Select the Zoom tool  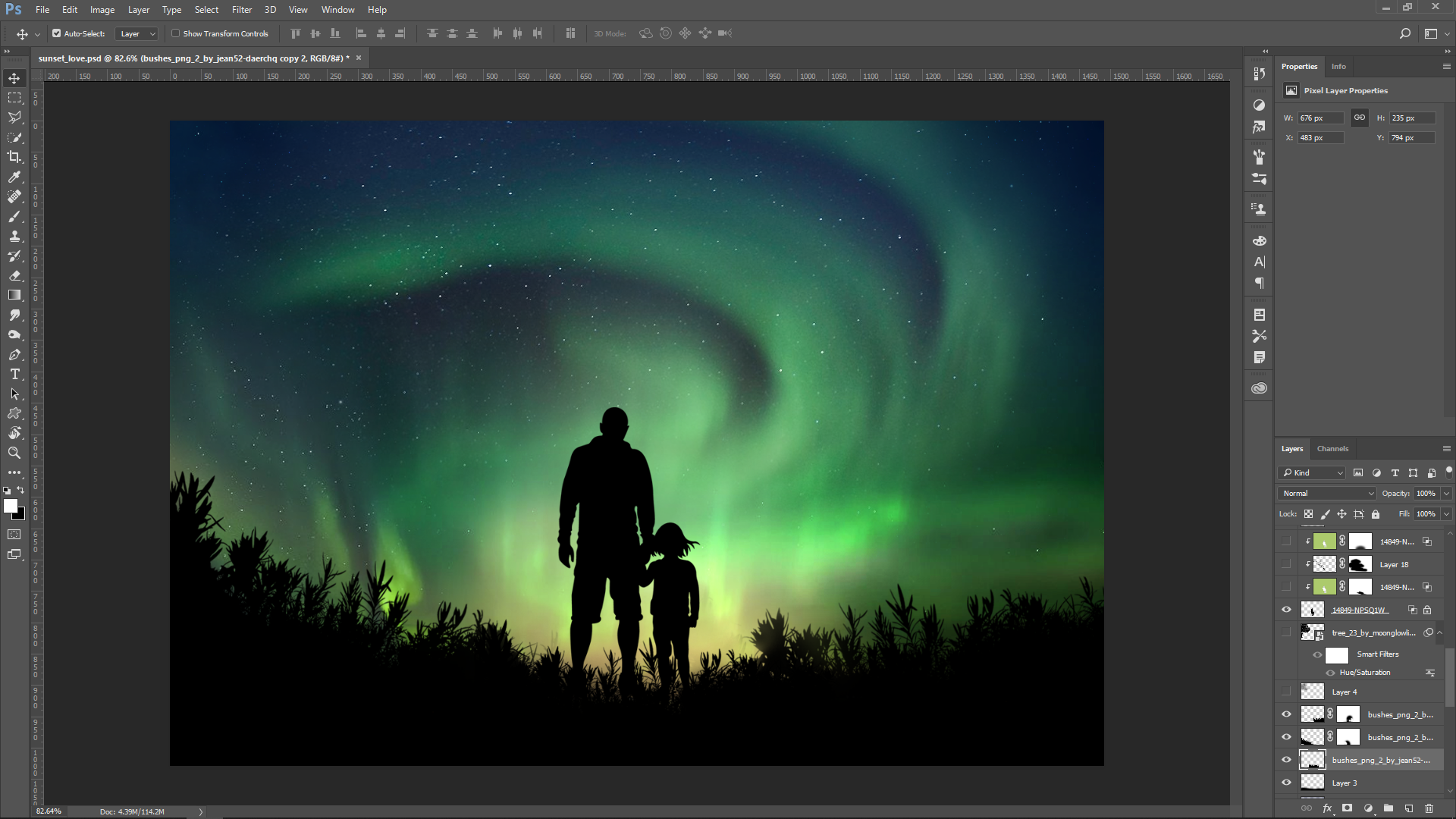pos(14,453)
